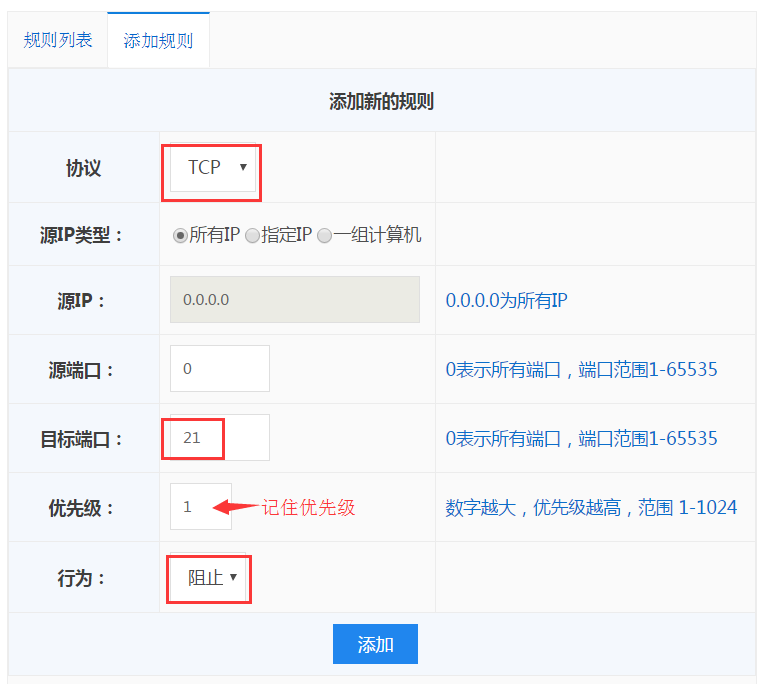Screen dimensions: 762x684
Task: Click the priority range hint 数字越大
Action: click(x=591, y=507)
